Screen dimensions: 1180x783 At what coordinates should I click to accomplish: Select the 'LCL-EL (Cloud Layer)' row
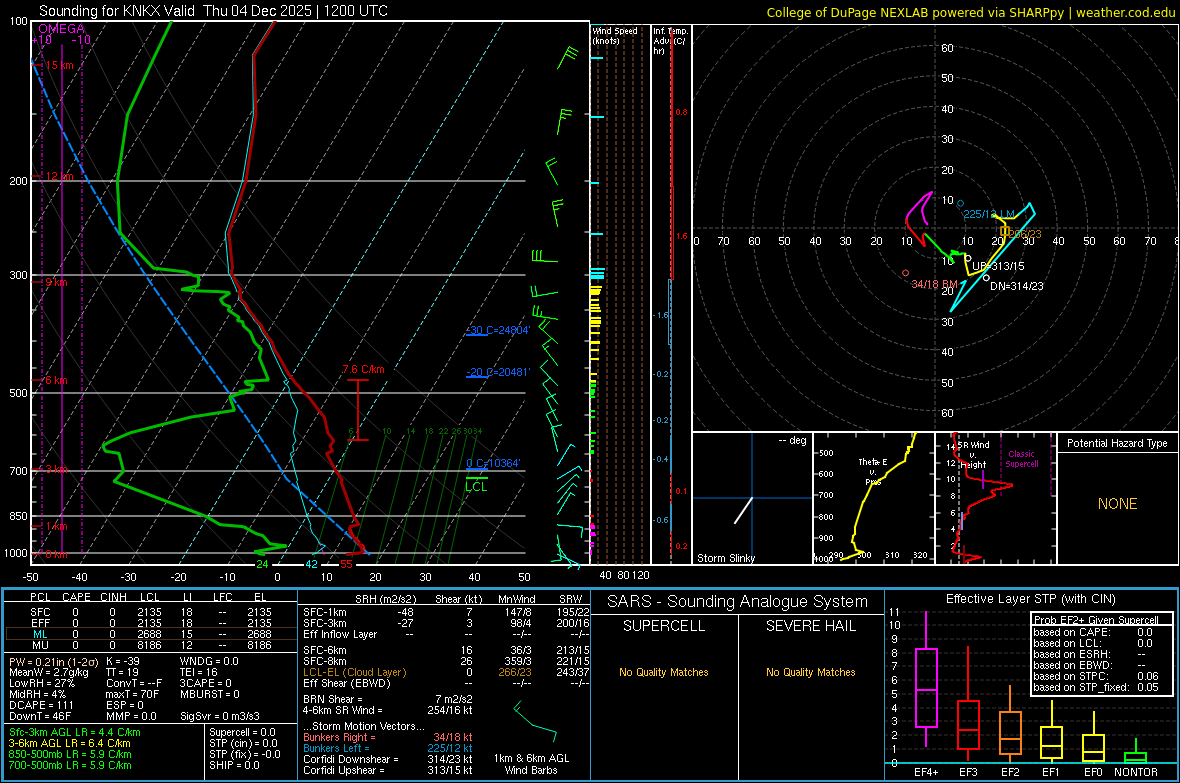pyautogui.click(x=446, y=672)
